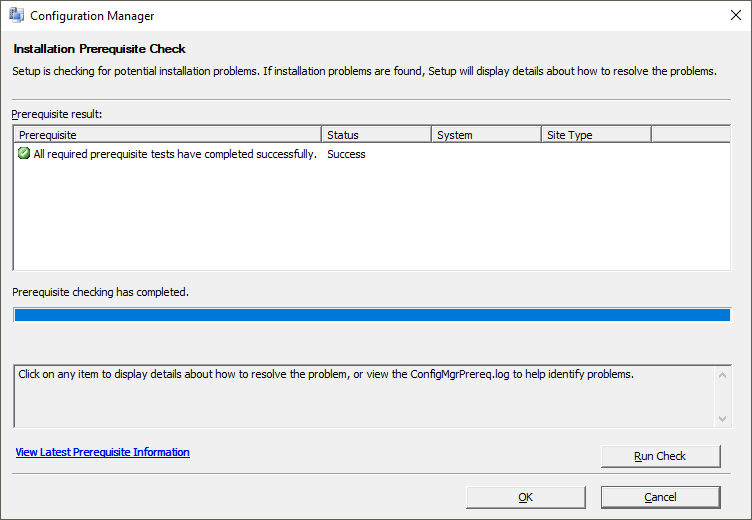Sort by the Prerequisite column header
Image resolution: width=752 pixels, height=520 pixels.
pos(167,135)
